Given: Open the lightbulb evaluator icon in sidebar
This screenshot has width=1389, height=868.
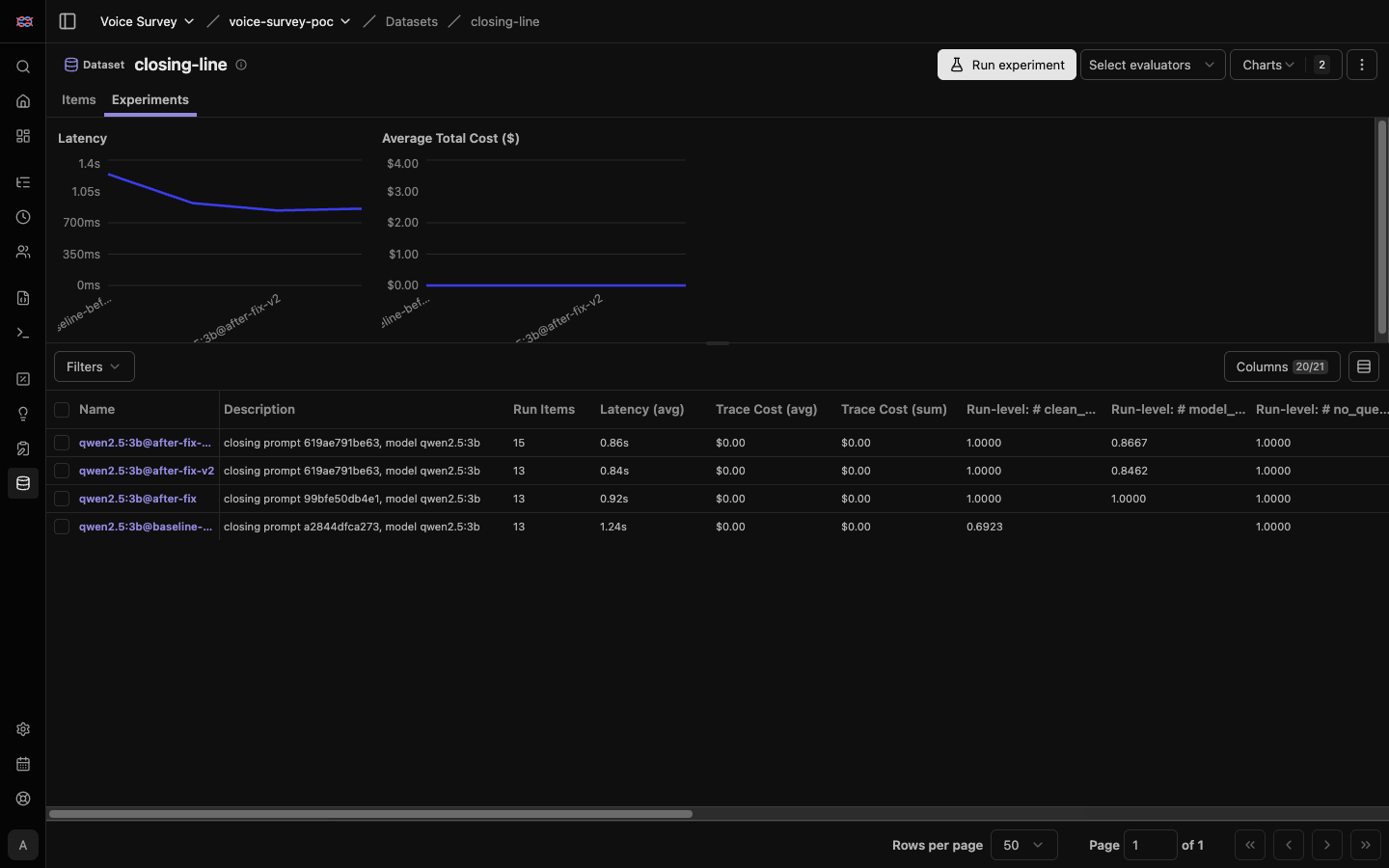Looking at the screenshot, I should (x=23, y=414).
